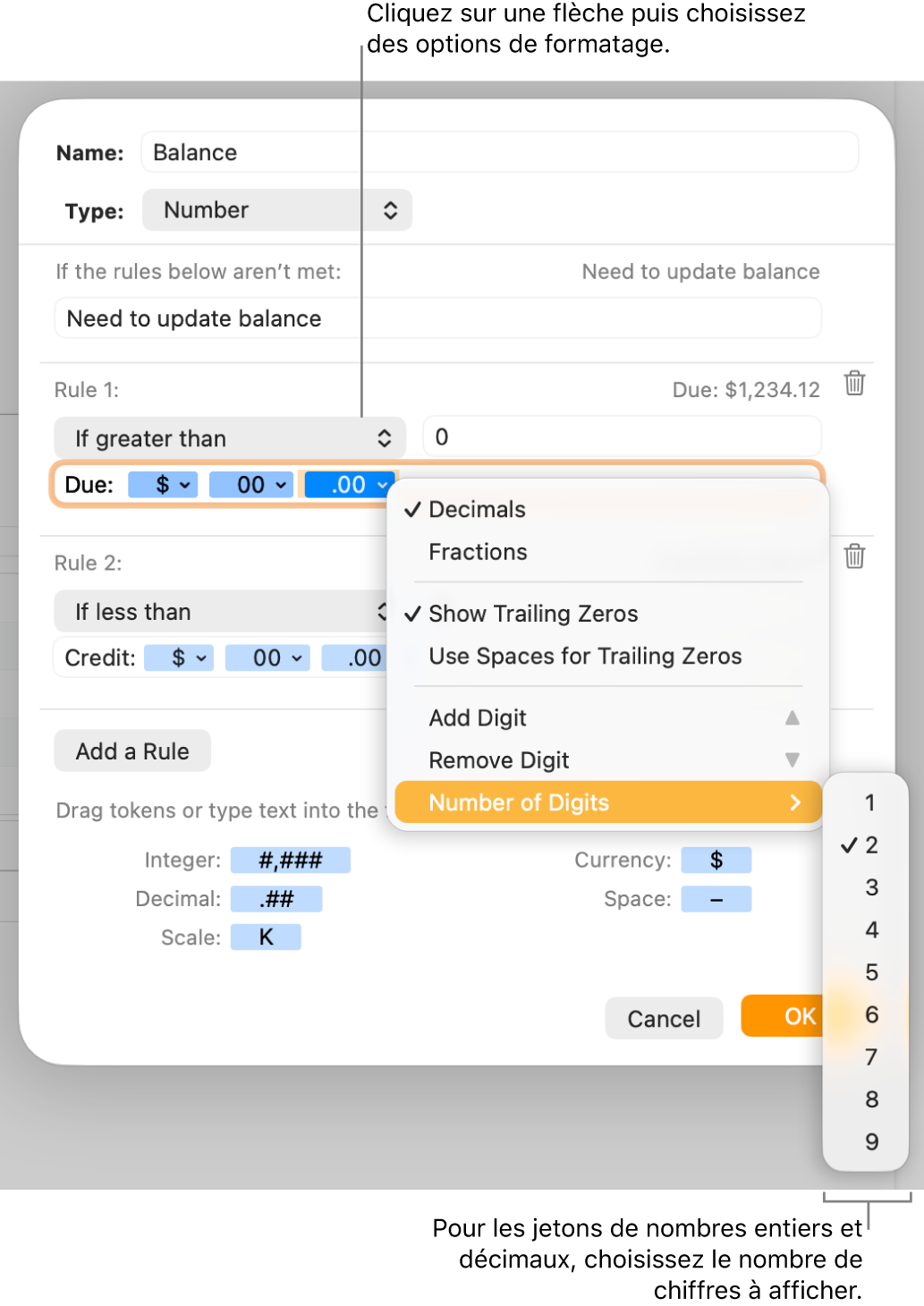Click the Cancel button
Image resolution: width=924 pixels, height=1306 pixels.
(x=664, y=1019)
